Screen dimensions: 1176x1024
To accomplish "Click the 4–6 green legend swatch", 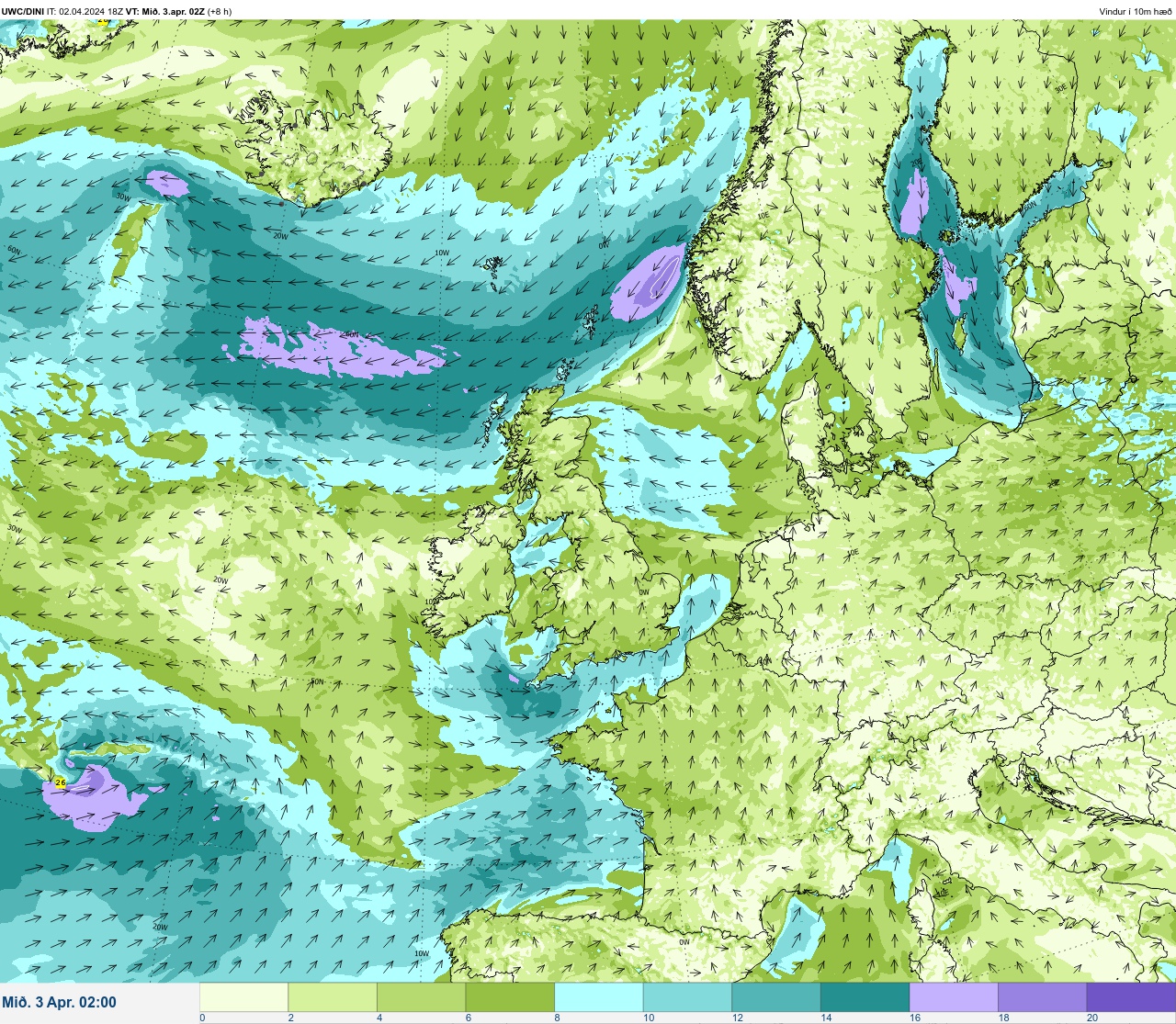I will click(x=422, y=997).
